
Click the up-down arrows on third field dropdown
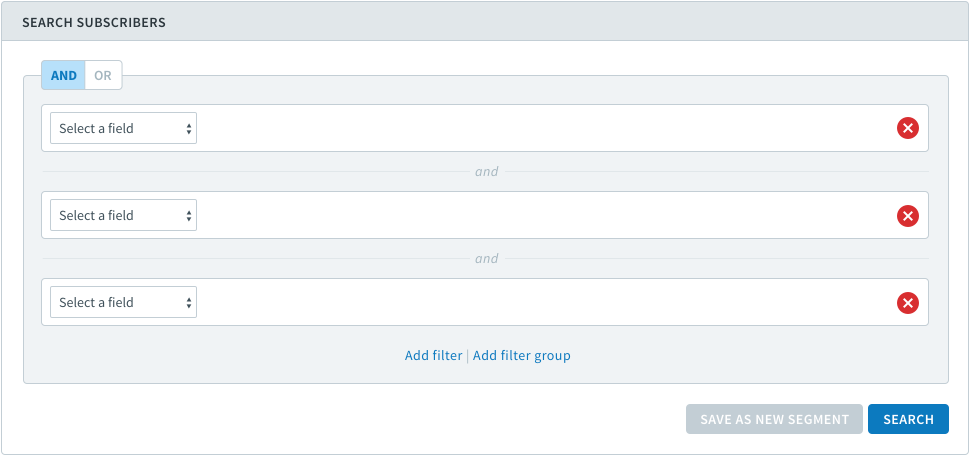(188, 303)
